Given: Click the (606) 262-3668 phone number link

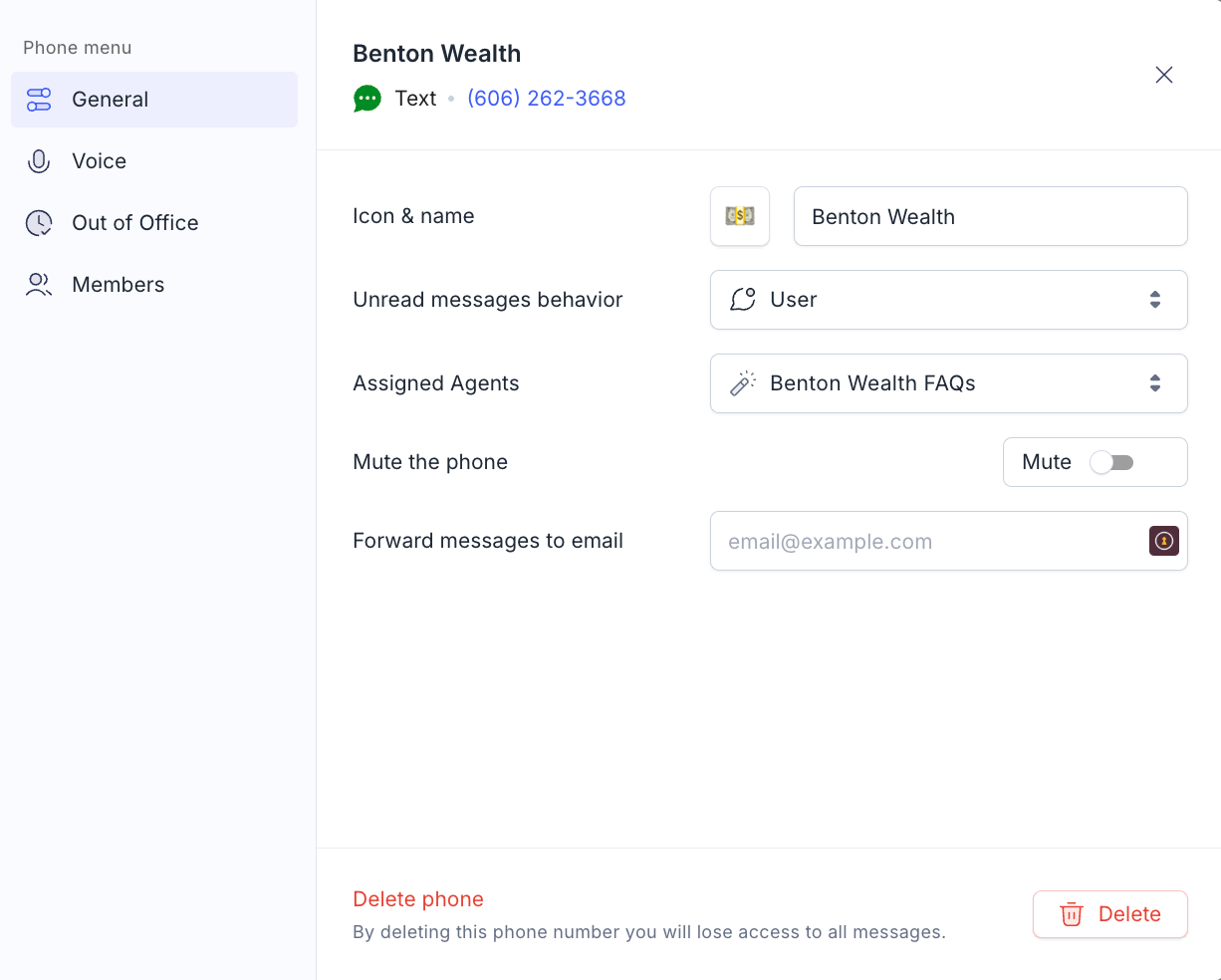Looking at the screenshot, I should pos(547,99).
